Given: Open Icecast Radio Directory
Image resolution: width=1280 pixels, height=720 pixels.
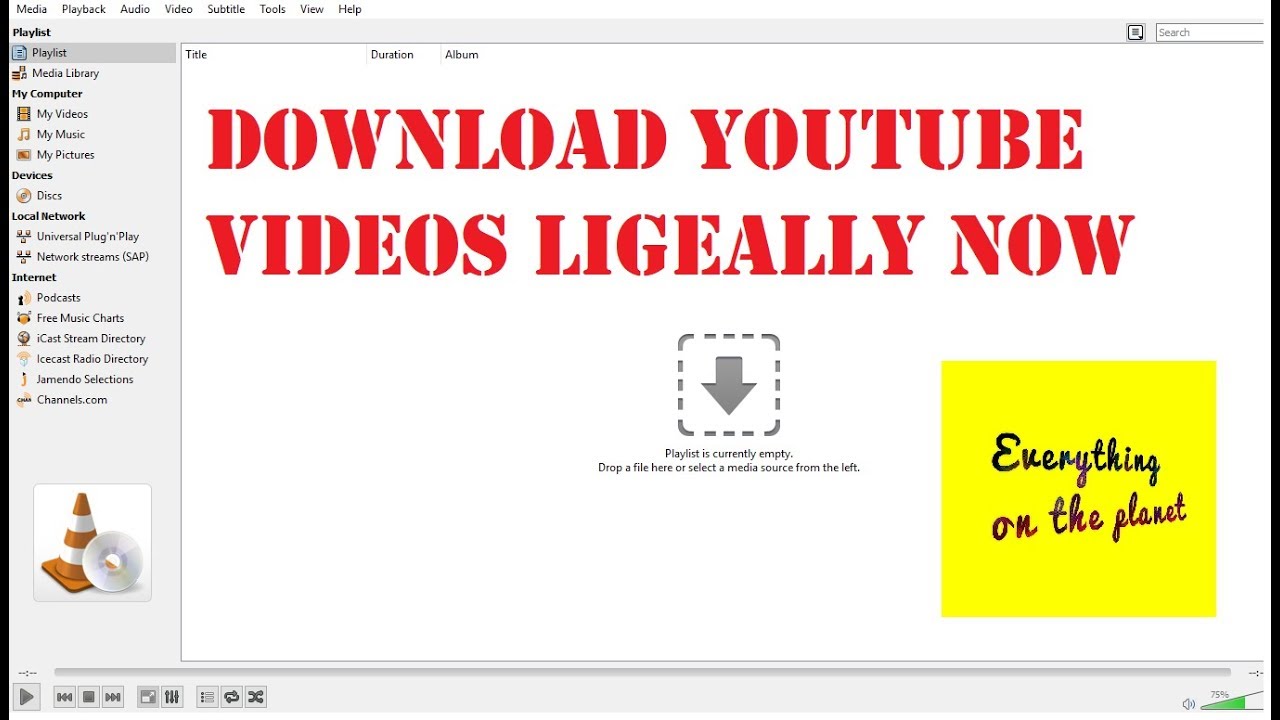Looking at the screenshot, I should [x=93, y=359].
